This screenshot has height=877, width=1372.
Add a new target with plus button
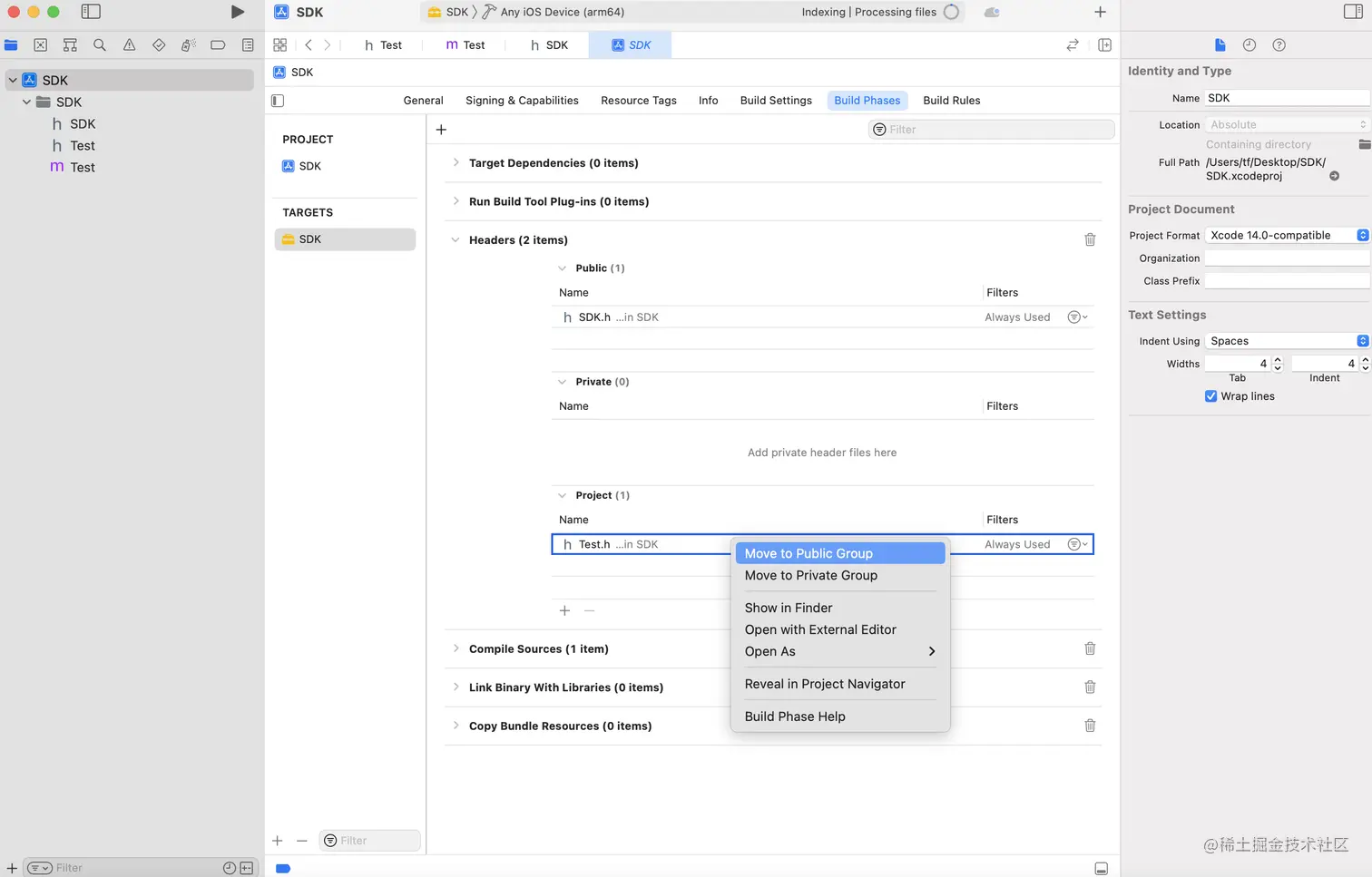pos(278,841)
